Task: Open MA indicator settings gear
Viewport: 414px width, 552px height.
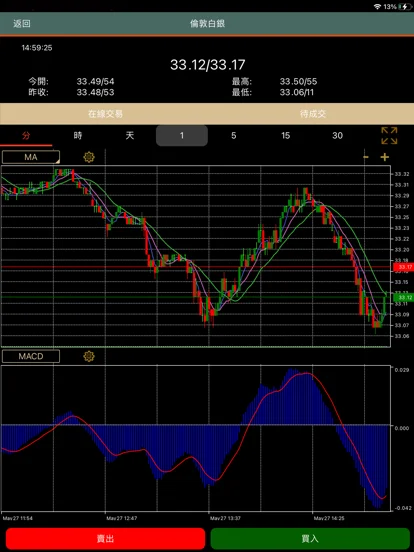Action: pyautogui.click(x=89, y=157)
